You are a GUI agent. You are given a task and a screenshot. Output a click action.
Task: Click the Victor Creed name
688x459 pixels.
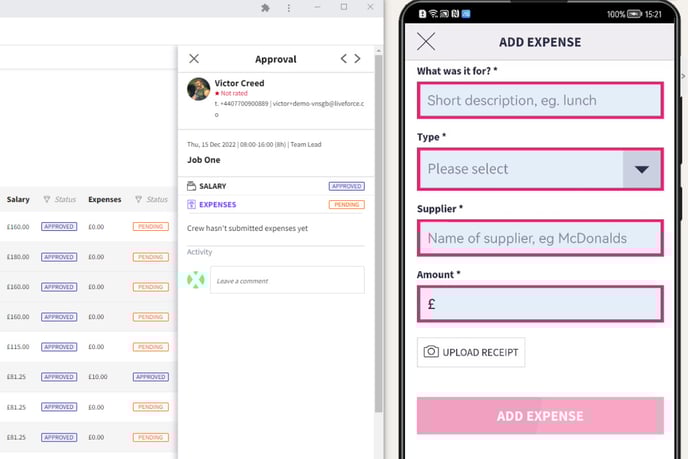(x=239, y=83)
